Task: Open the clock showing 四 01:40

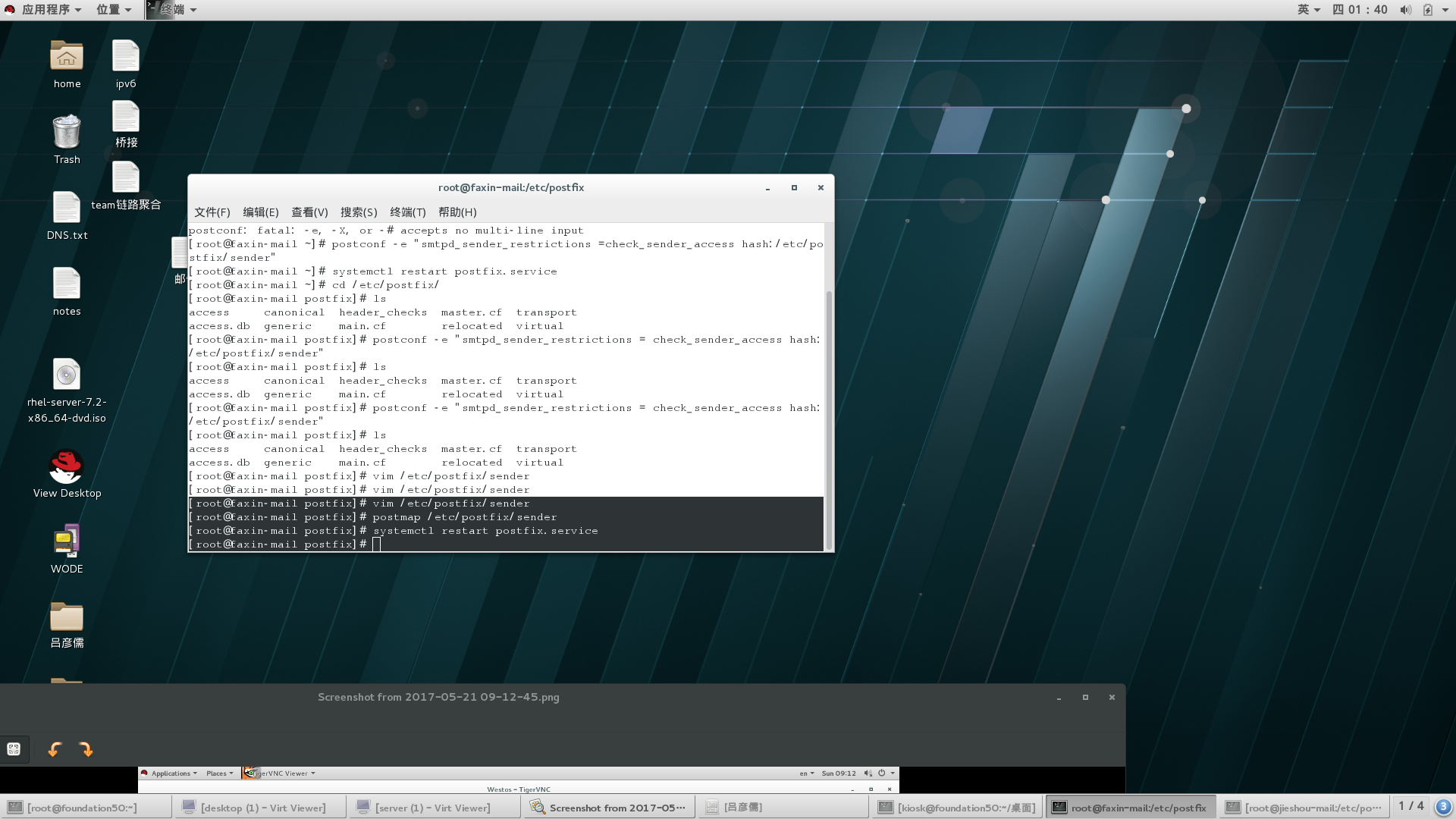Action: coord(1360,10)
